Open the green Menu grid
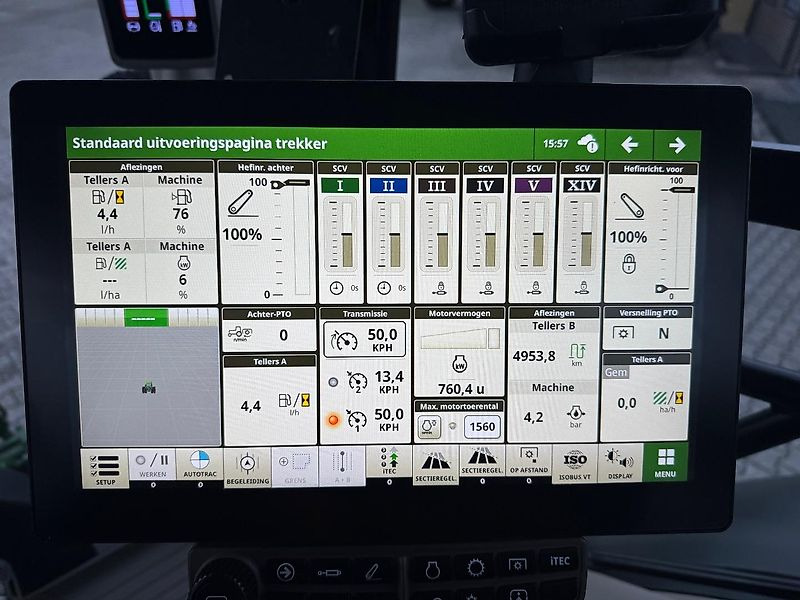 (668, 465)
